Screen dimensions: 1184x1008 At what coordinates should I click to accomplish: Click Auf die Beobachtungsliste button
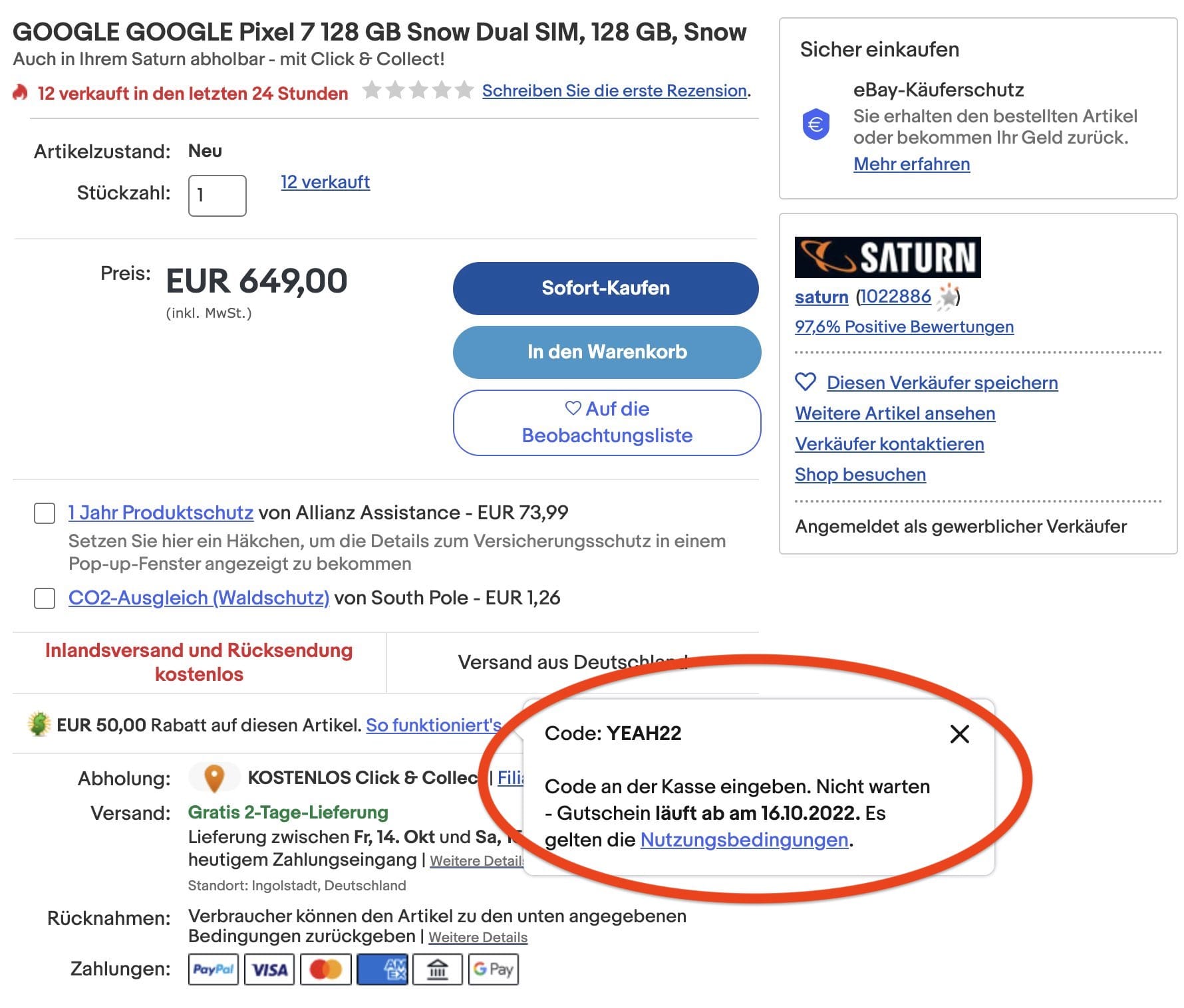607,422
